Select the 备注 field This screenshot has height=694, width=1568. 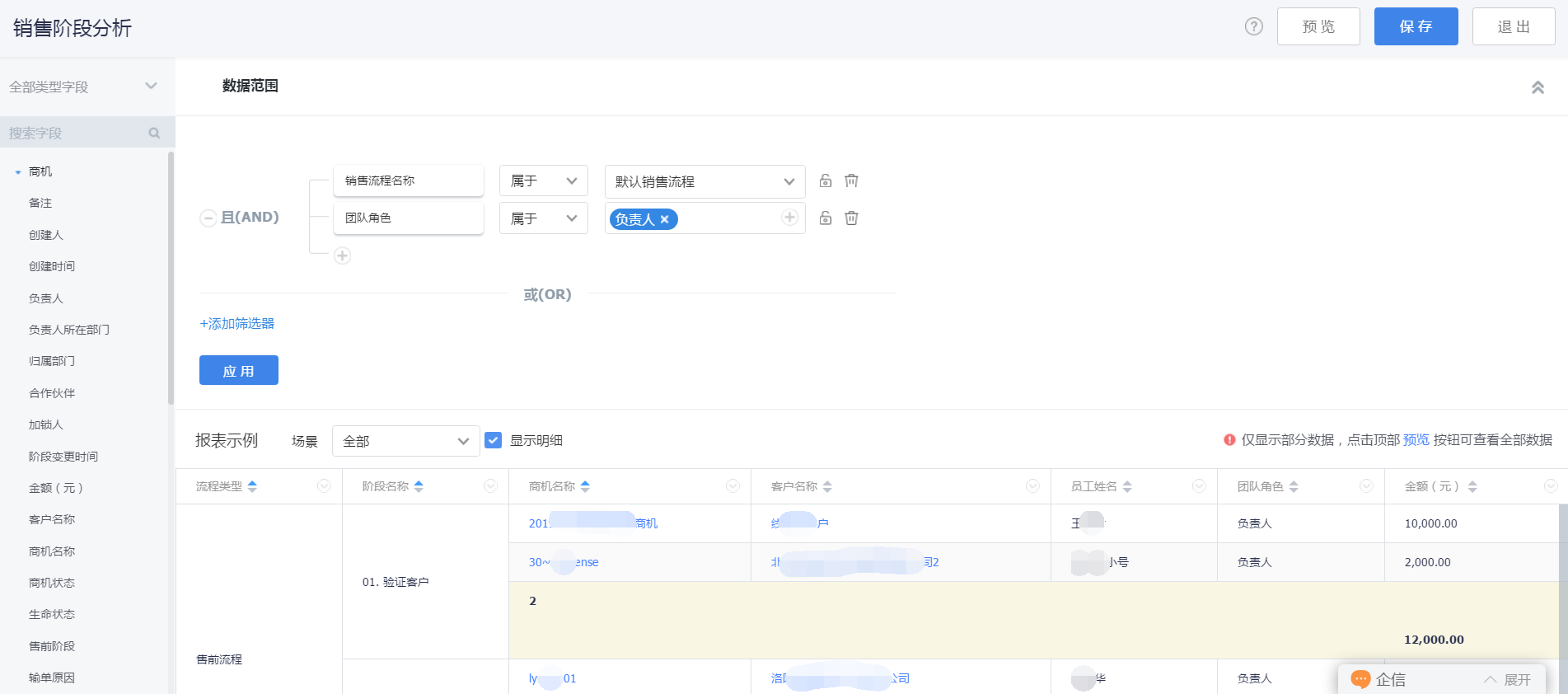click(x=40, y=203)
